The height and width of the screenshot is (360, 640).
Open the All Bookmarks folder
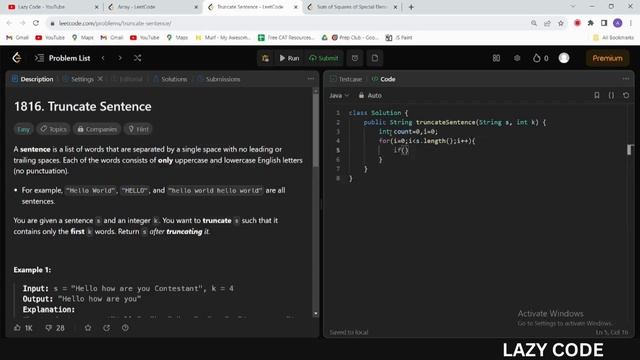pos(613,38)
